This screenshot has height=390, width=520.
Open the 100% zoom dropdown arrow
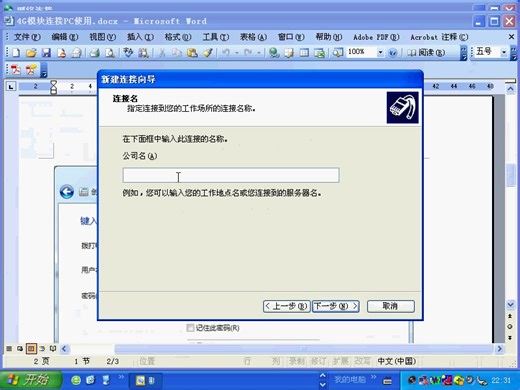(380, 52)
